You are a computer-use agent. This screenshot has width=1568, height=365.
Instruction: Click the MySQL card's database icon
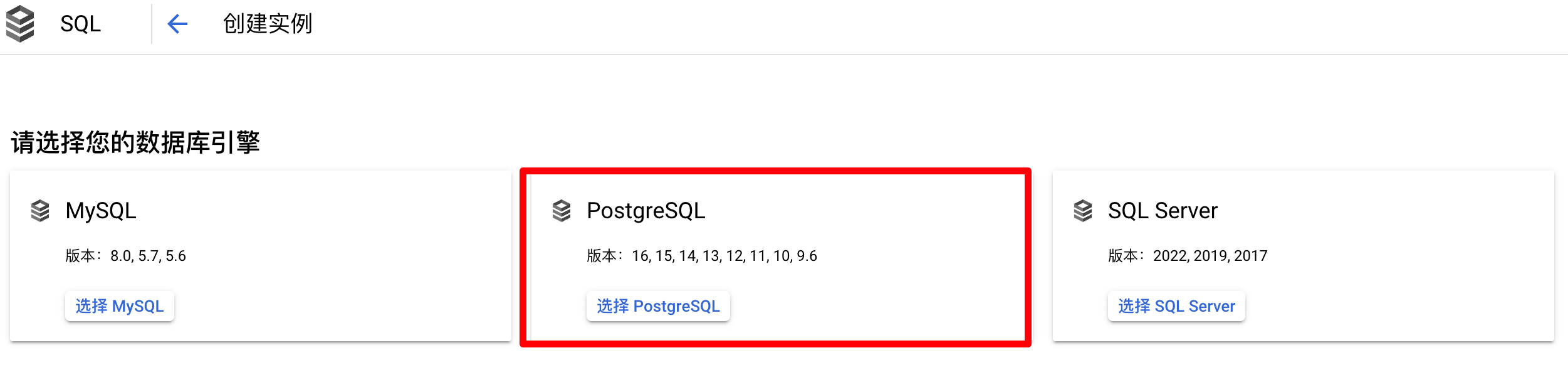(x=40, y=211)
